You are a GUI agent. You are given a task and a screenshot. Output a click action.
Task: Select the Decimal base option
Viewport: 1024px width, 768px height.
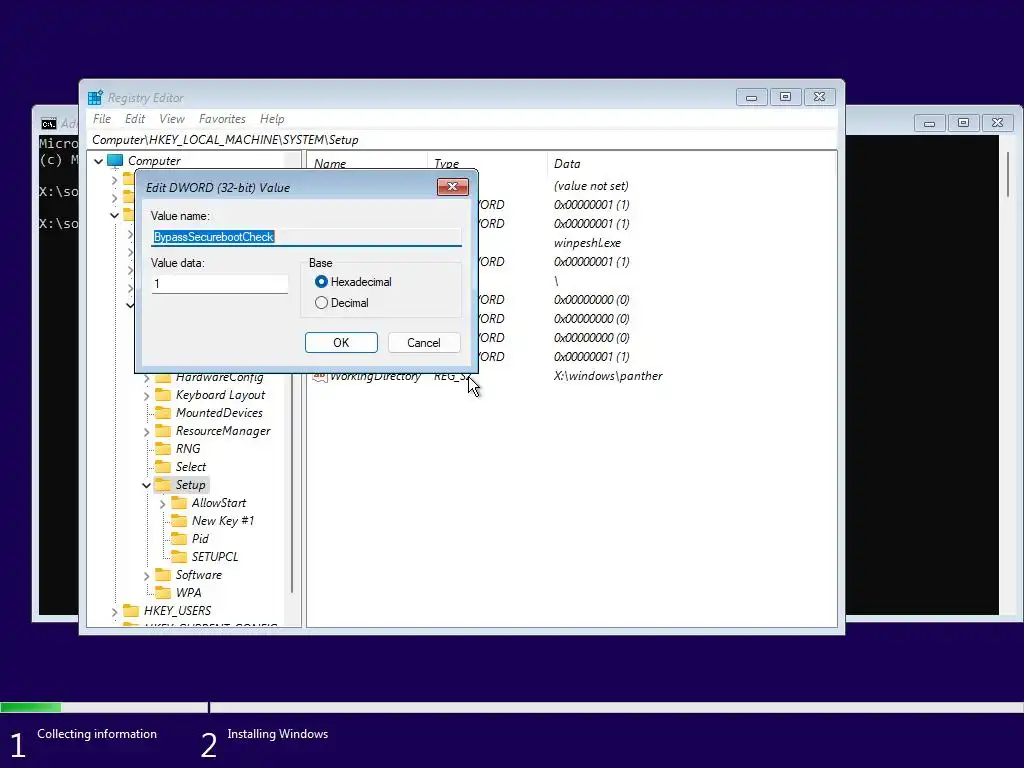coord(321,303)
